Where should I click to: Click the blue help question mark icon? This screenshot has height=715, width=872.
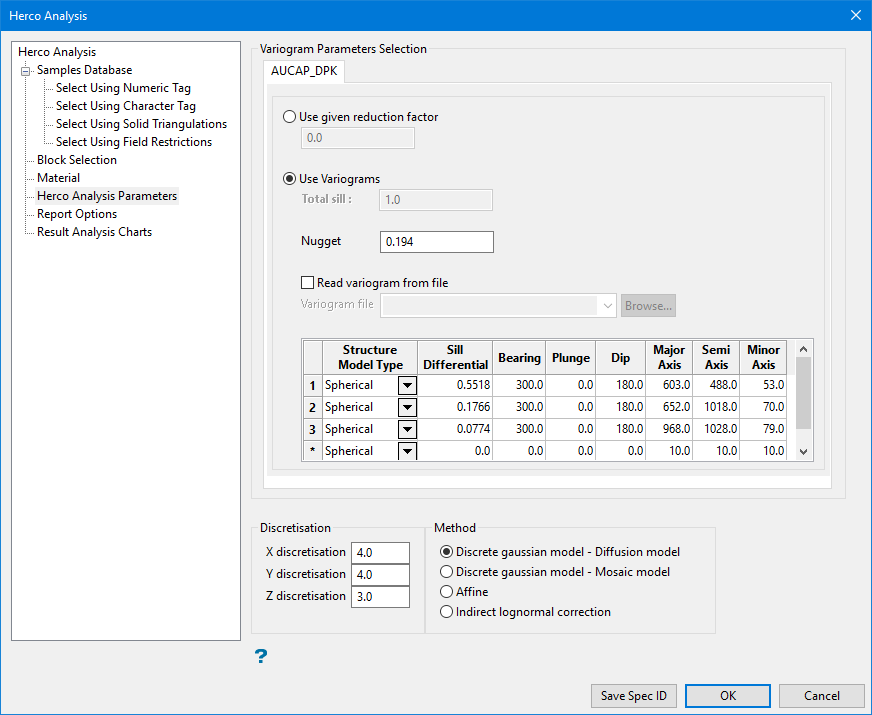(x=261, y=656)
